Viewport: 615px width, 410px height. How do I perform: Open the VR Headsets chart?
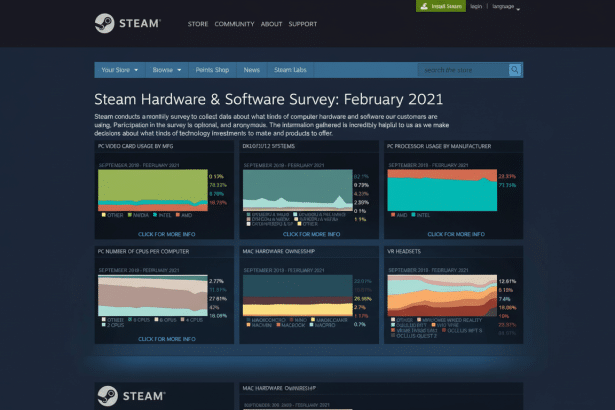pos(442,295)
